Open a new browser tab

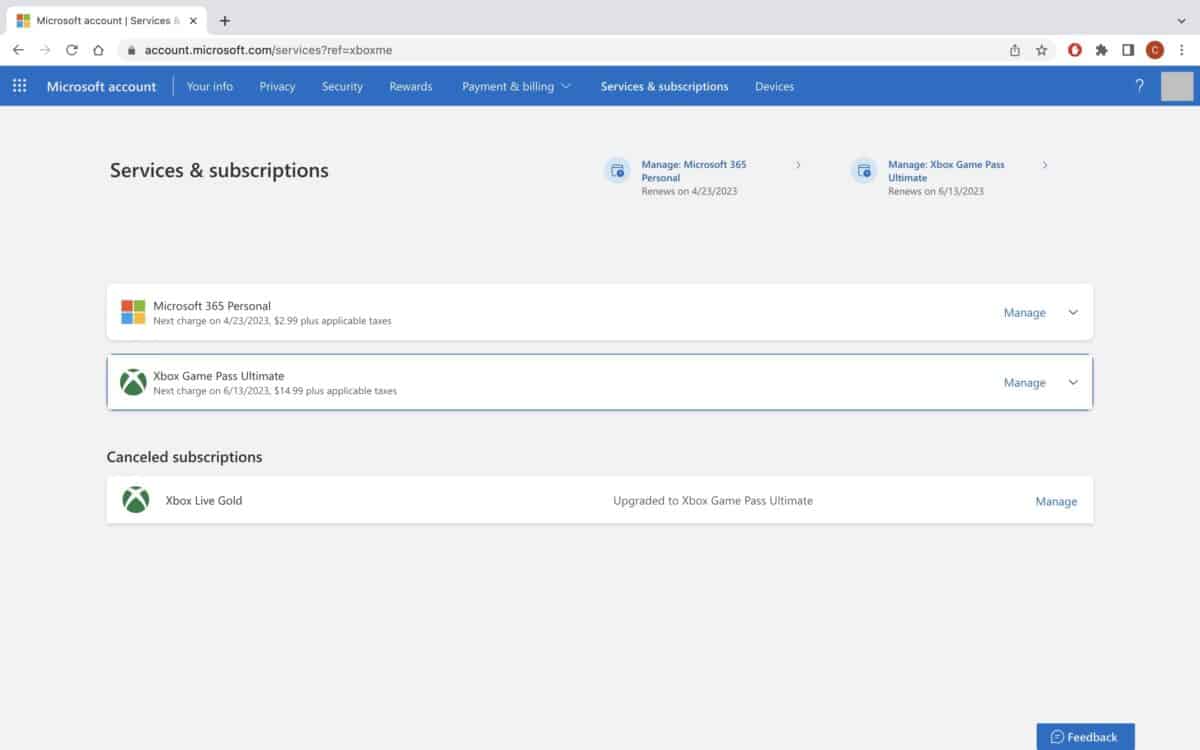[224, 20]
